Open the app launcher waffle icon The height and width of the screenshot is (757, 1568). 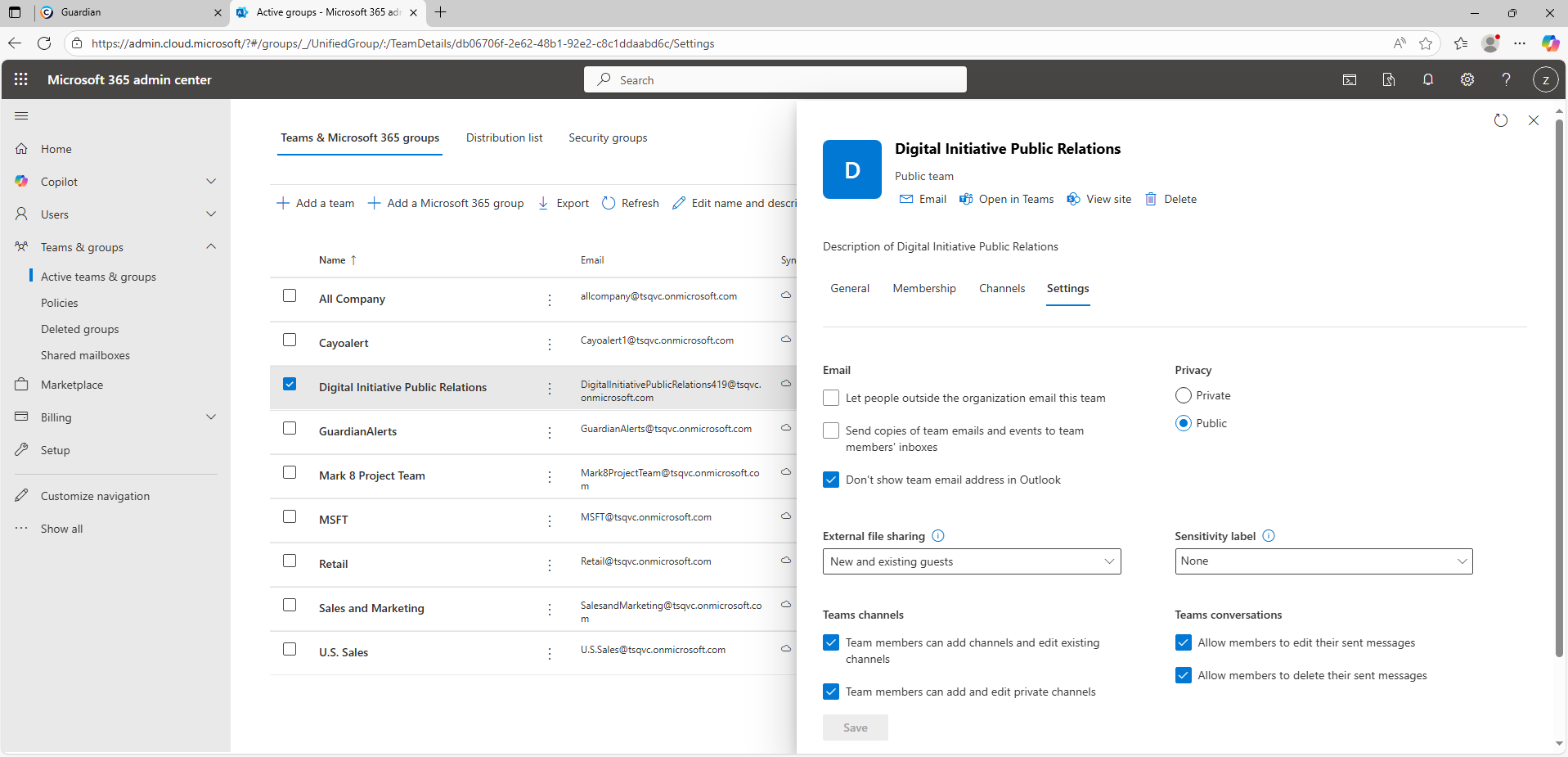pyautogui.click(x=21, y=79)
